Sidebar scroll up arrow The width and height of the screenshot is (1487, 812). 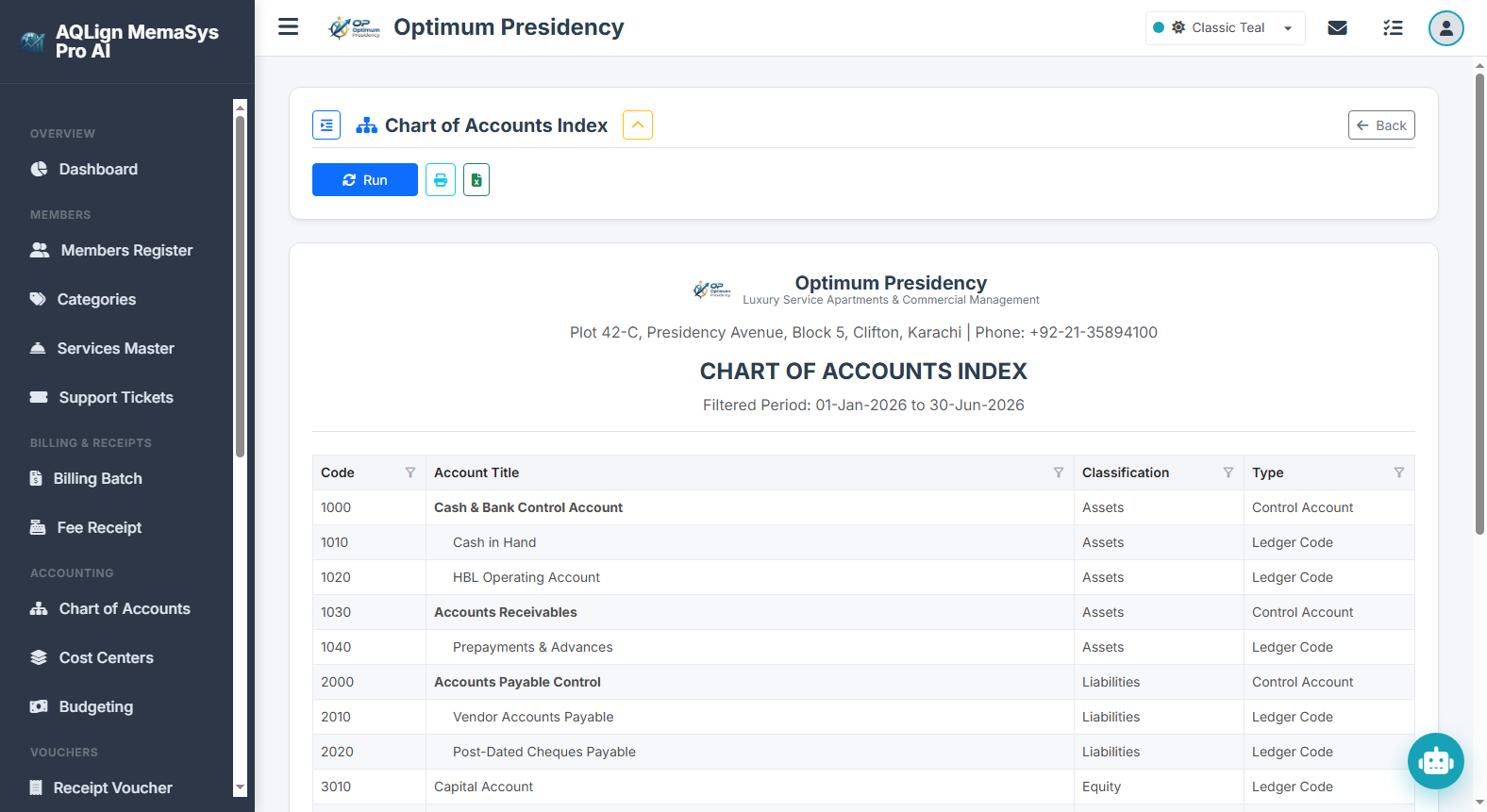tap(240, 107)
